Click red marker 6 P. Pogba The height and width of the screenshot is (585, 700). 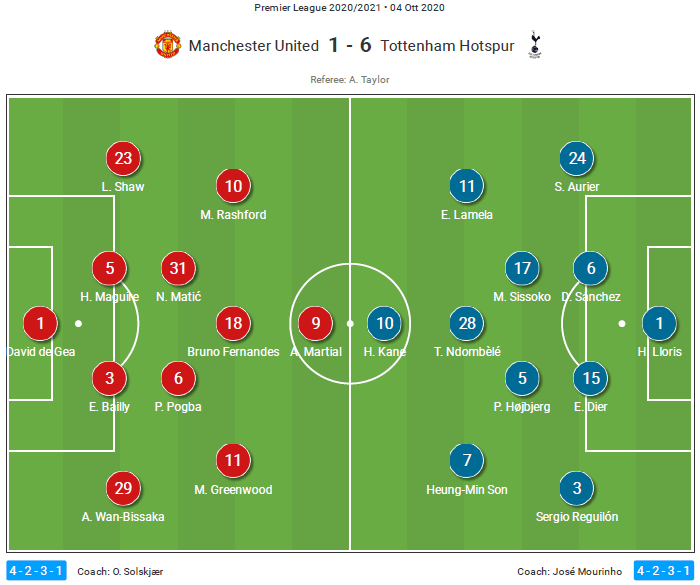178,378
